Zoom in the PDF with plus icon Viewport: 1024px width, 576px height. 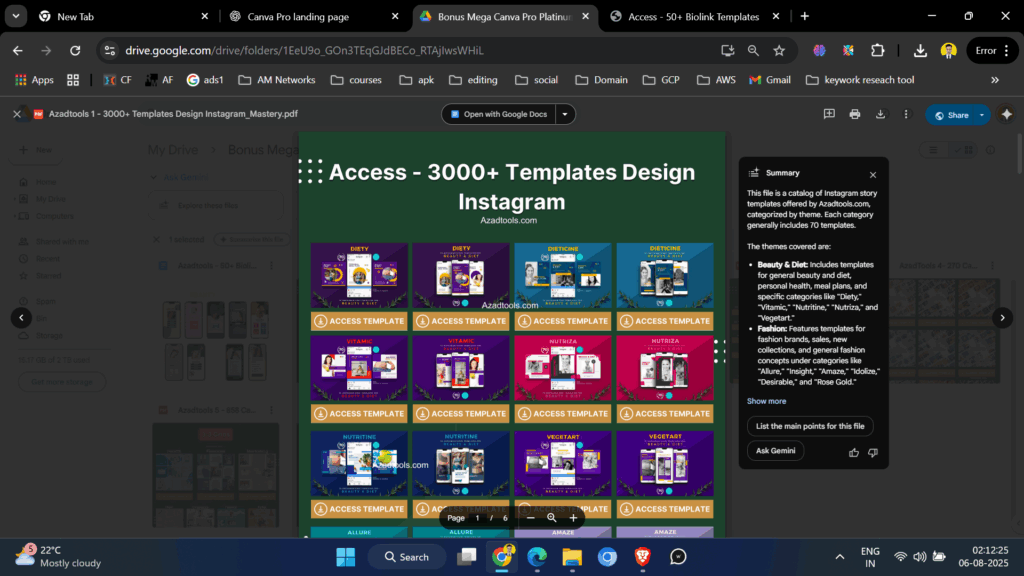coord(573,518)
